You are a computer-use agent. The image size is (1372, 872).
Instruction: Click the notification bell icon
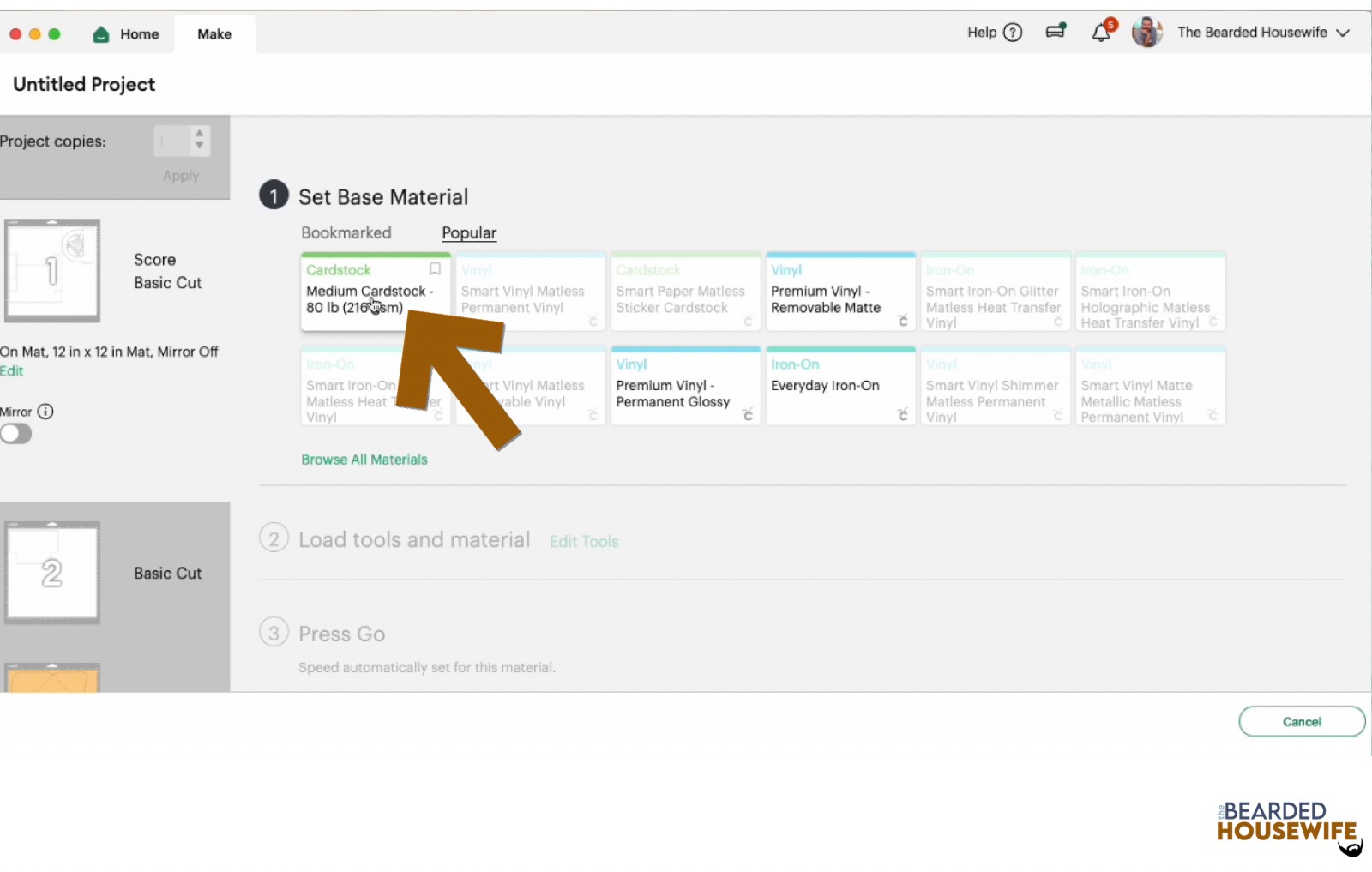tap(1102, 32)
